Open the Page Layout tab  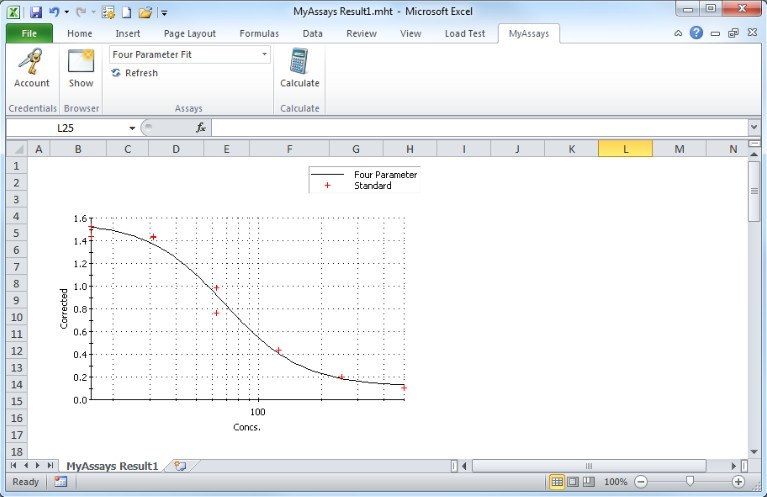click(190, 33)
